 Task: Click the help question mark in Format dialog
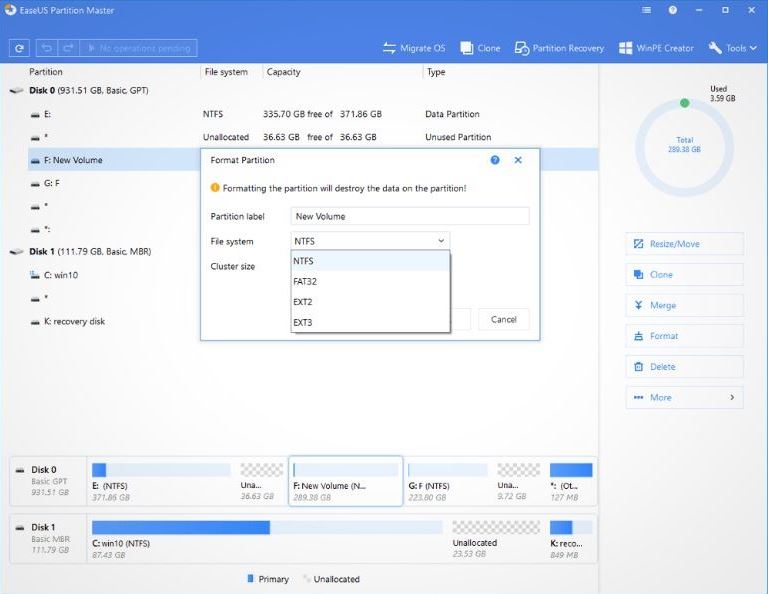(x=495, y=160)
